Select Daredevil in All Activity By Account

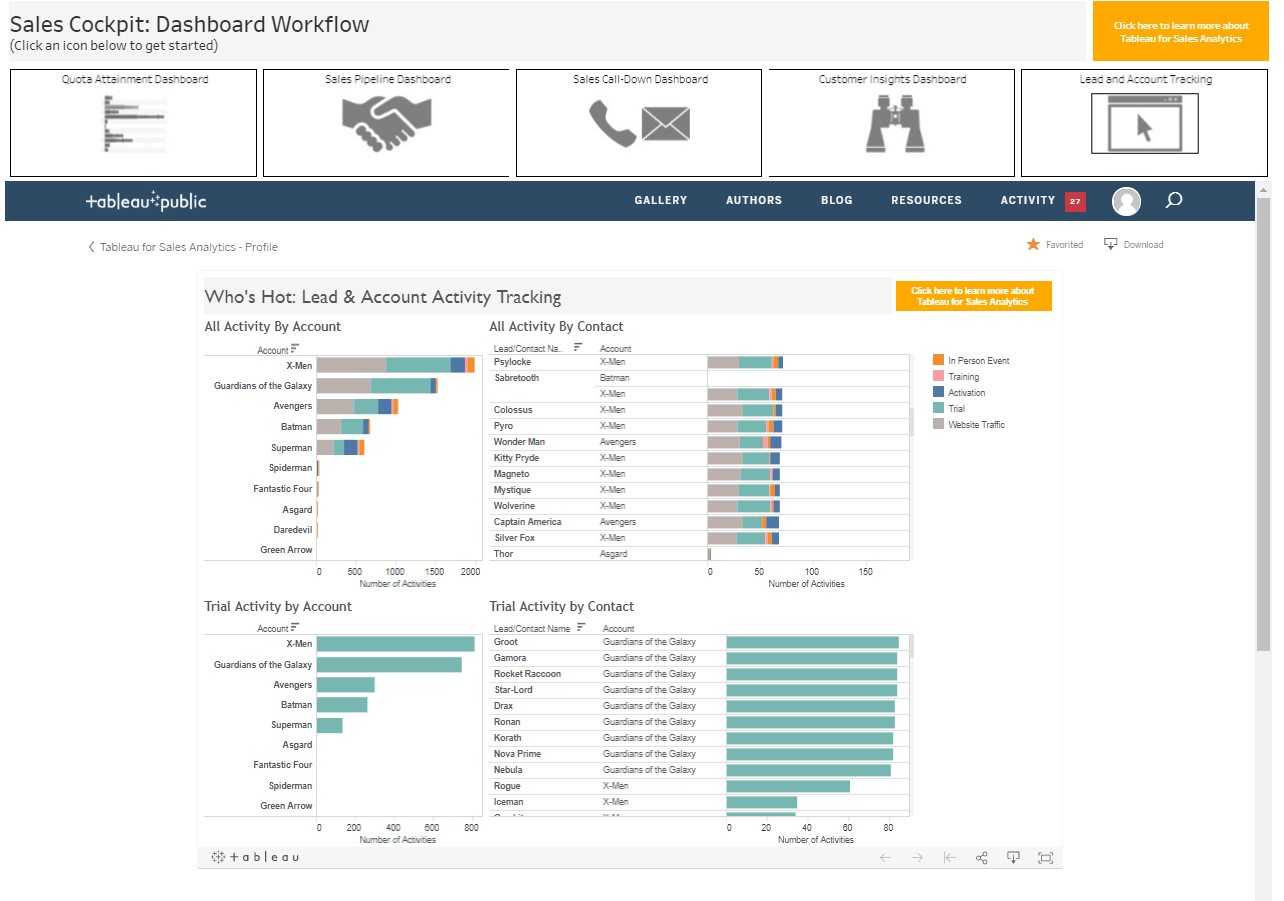pos(293,530)
